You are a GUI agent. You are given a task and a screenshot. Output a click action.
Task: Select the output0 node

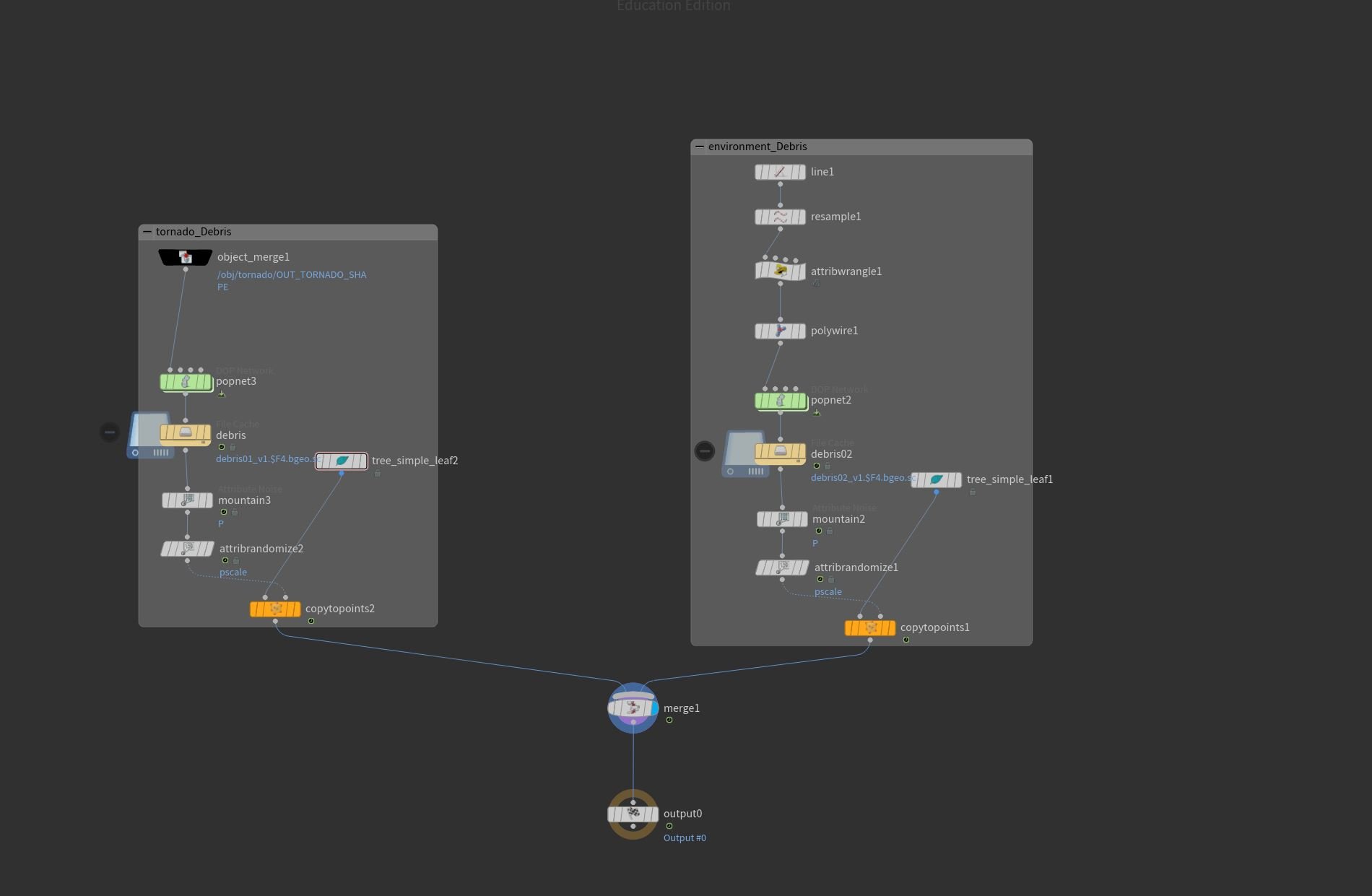click(x=633, y=814)
